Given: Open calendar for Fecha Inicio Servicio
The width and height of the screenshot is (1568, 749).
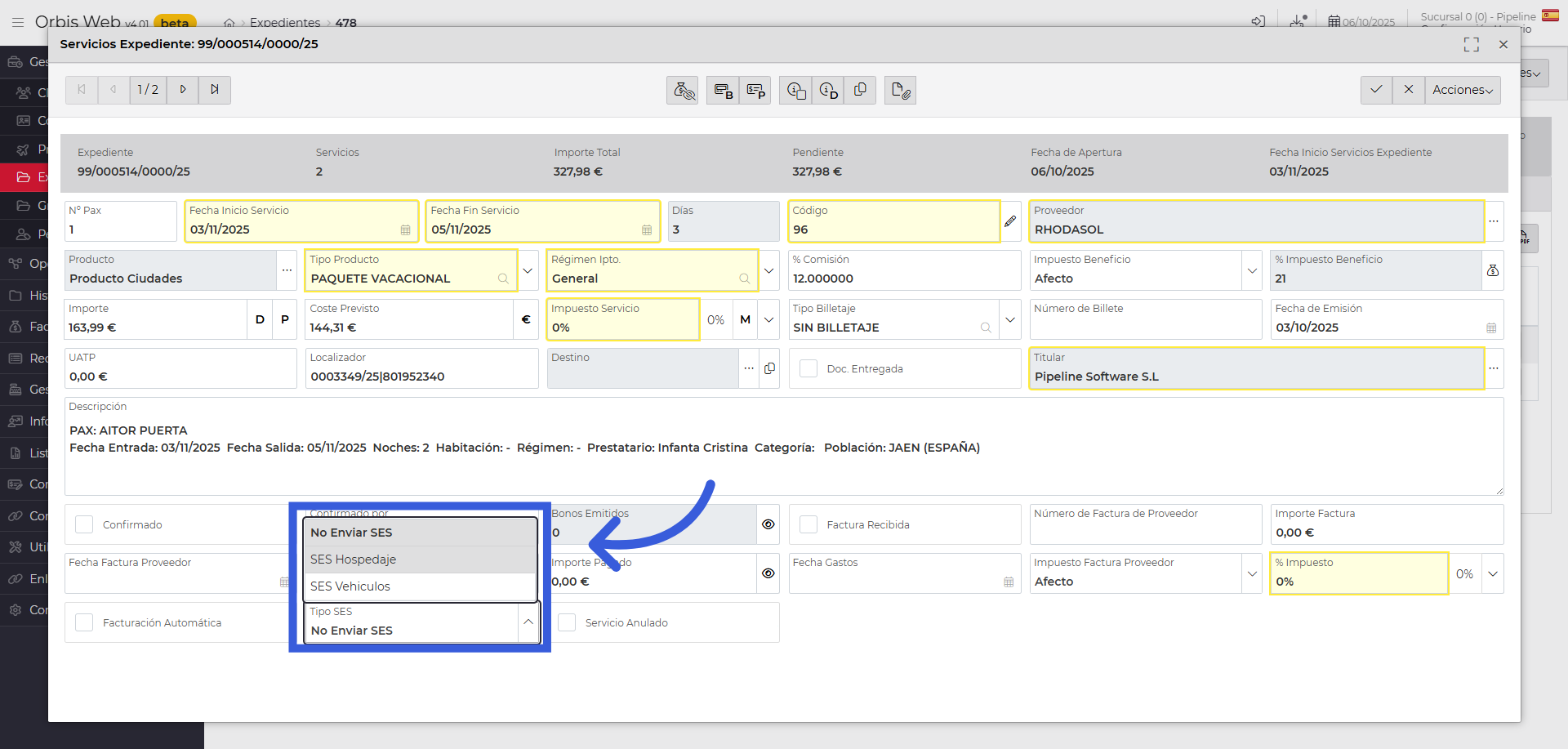Looking at the screenshot, I should pyautogui.click(x=405, y=230).
